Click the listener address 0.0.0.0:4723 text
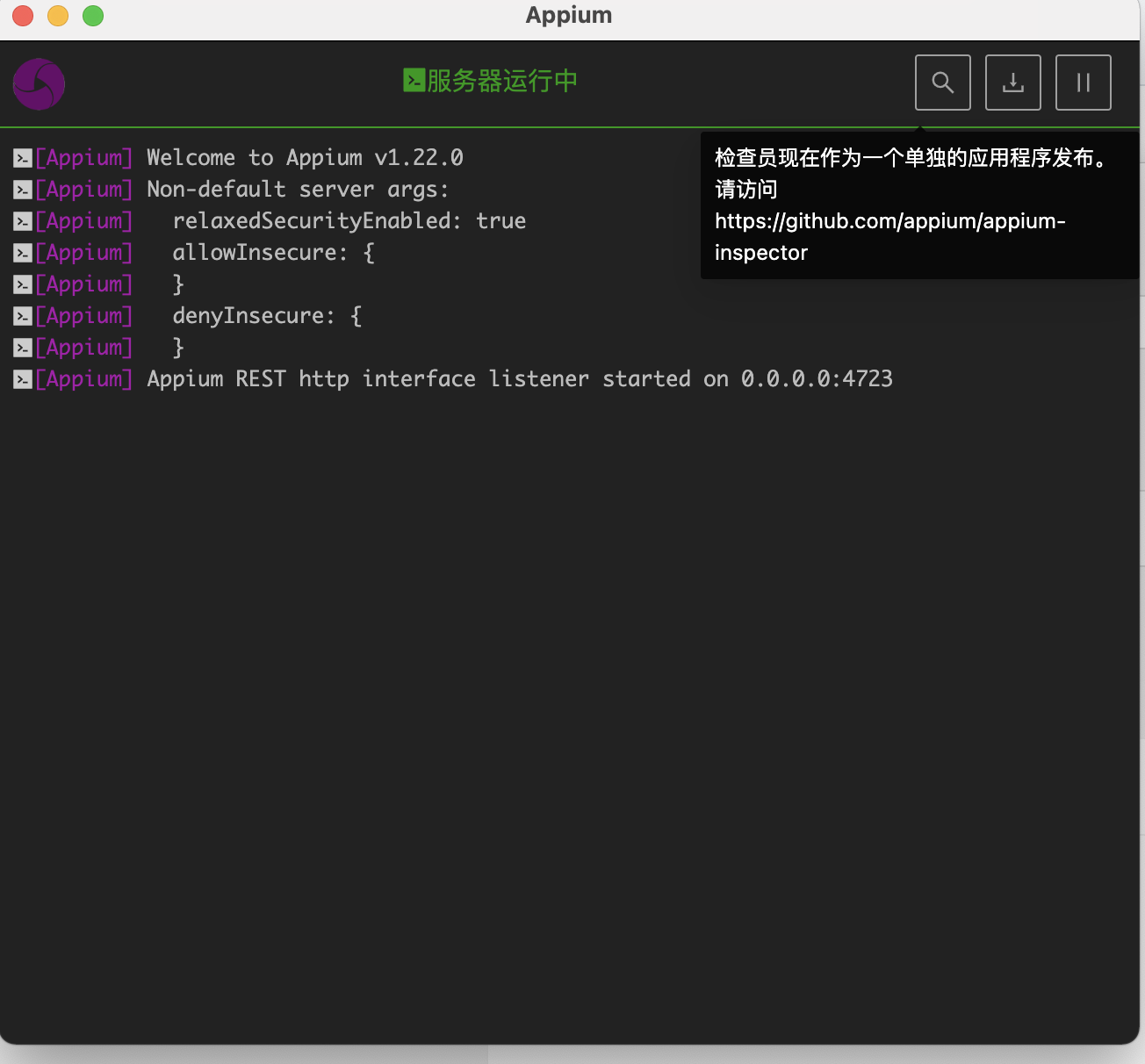The height and width of the screenshot is (1064, 1145). tap(815, 379)
